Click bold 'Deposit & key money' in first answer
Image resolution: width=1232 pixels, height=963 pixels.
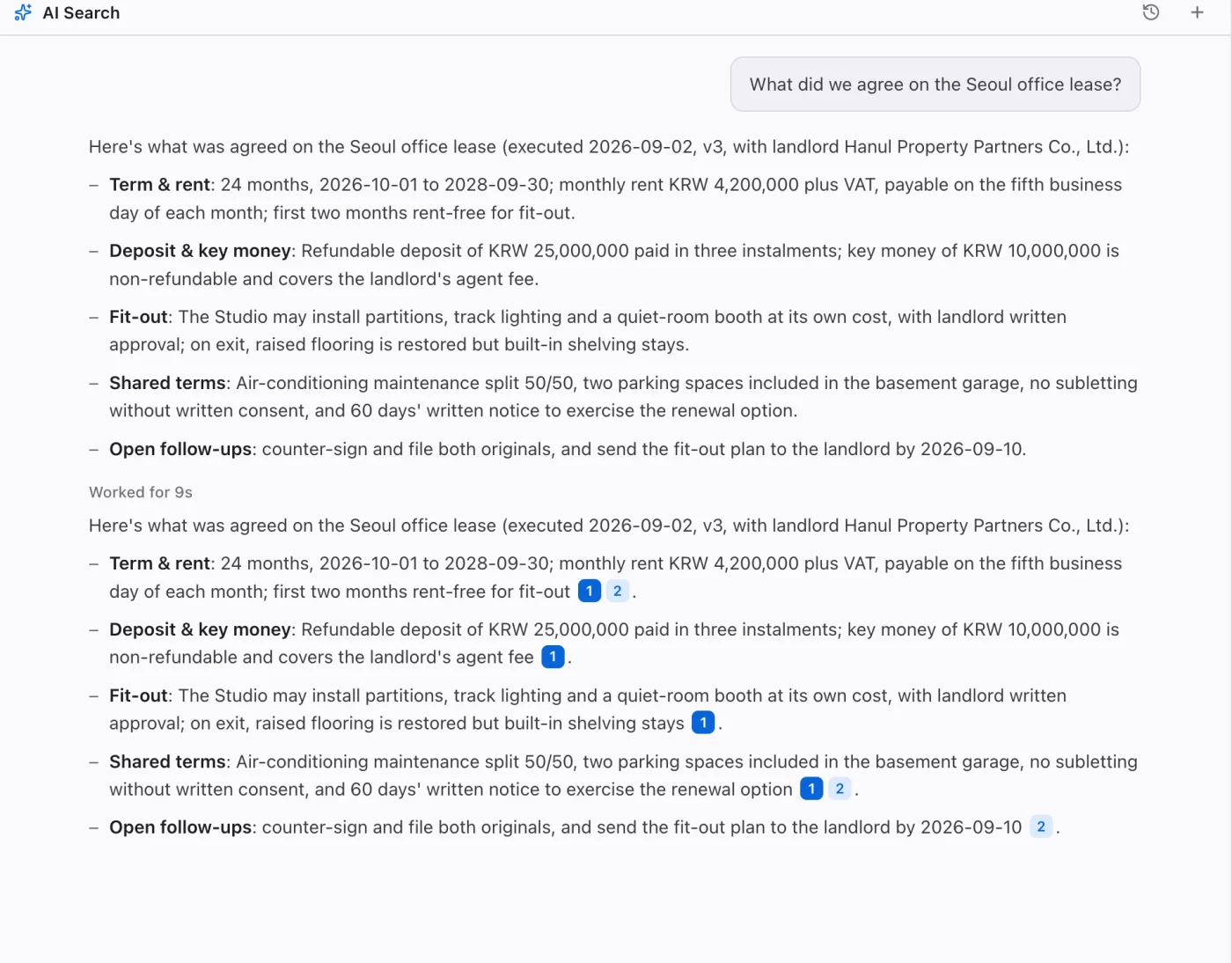tap(200, 251)
